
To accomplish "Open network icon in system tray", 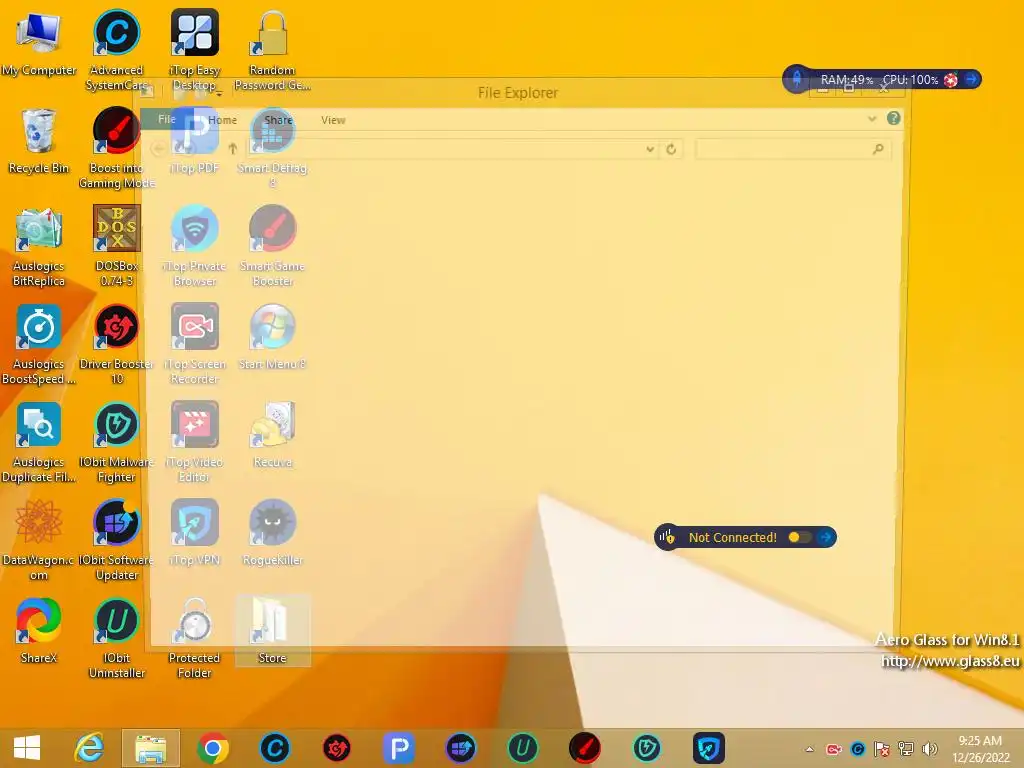I will click(x=906, y=749).
